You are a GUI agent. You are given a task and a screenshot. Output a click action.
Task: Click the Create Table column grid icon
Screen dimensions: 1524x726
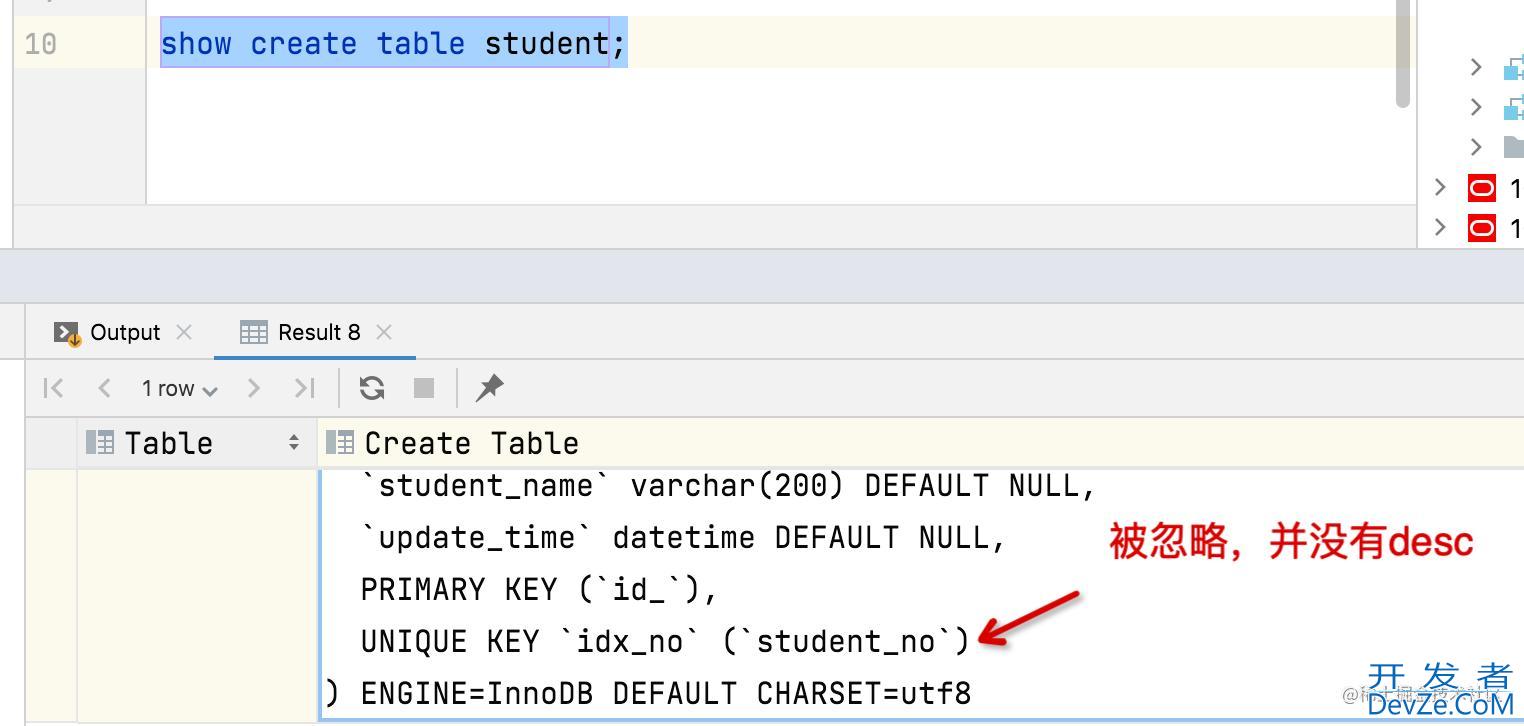(x=340, y=442)
